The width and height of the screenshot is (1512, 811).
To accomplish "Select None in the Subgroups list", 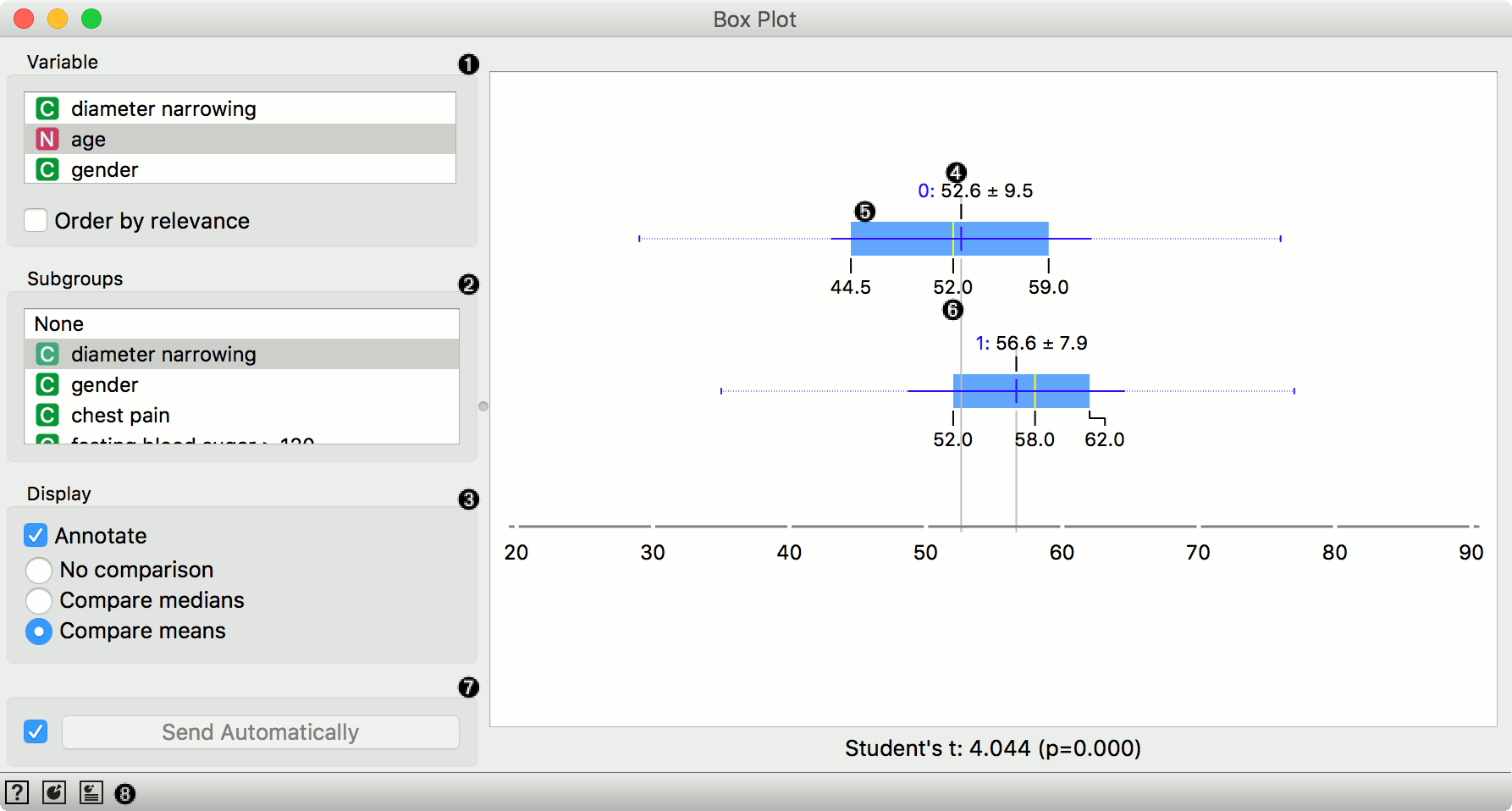I will click(x=59, y=323).
